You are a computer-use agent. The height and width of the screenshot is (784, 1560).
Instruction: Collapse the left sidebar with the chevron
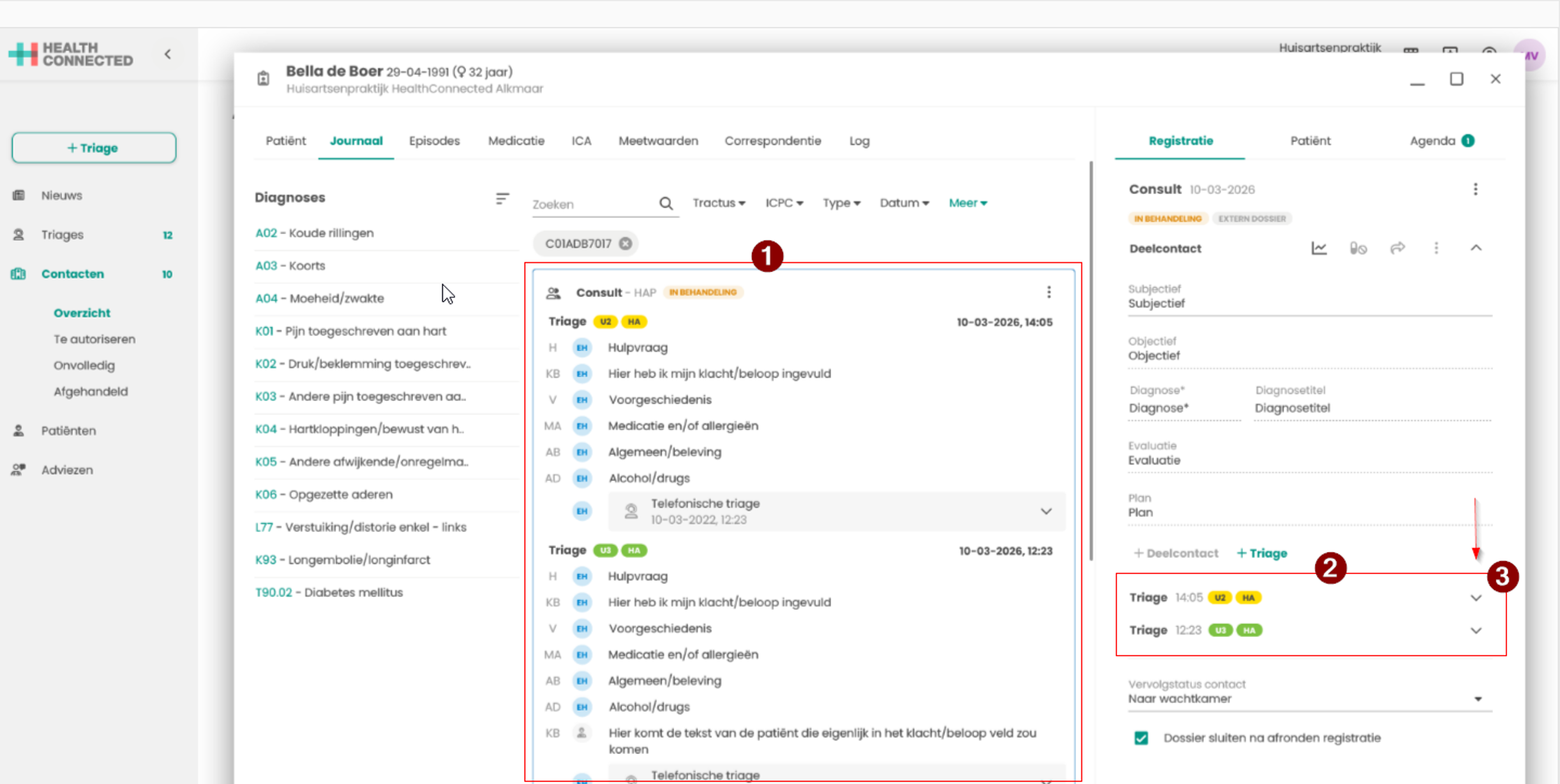[168, 54]
